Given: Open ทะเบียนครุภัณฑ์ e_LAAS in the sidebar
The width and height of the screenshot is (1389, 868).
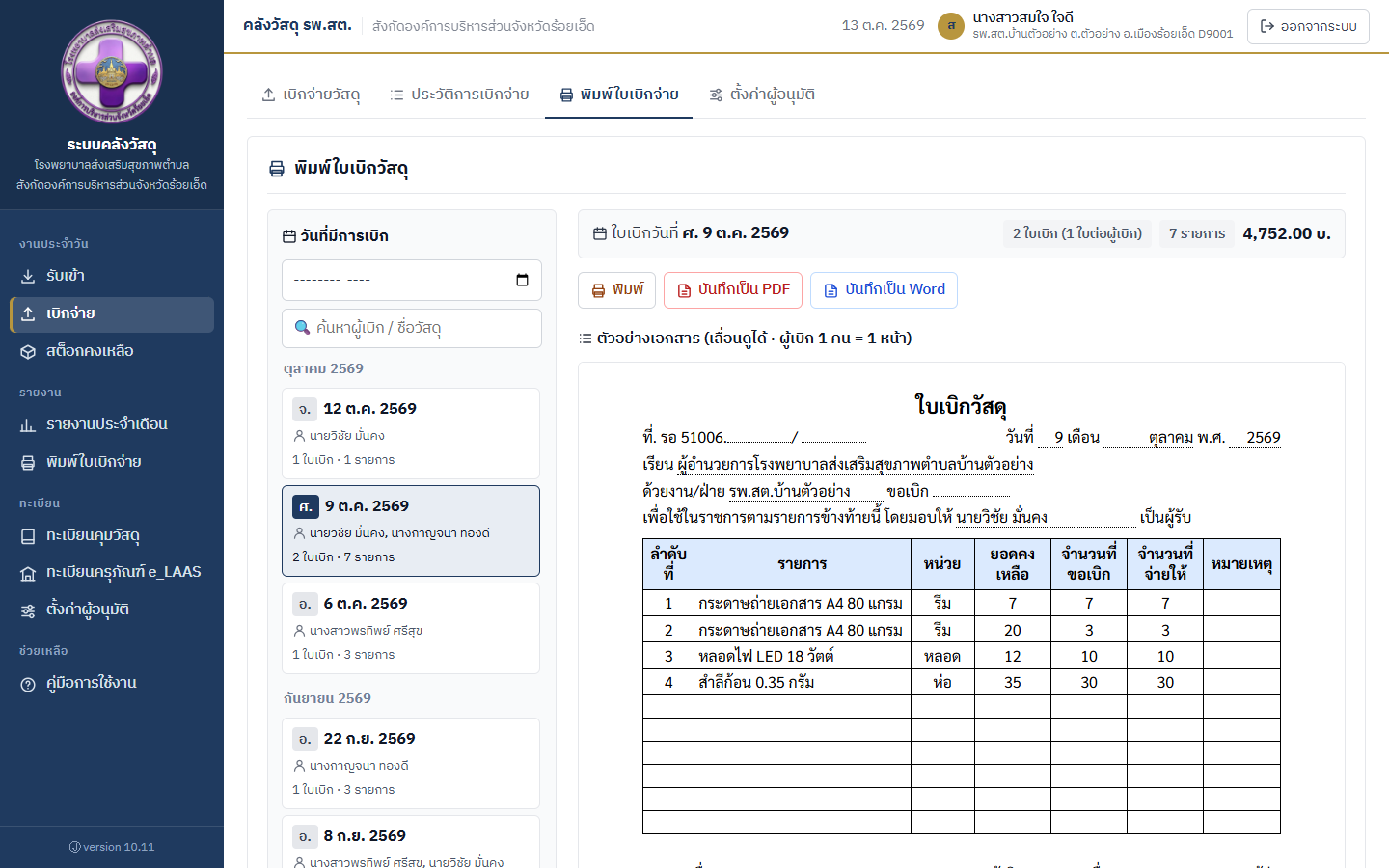Looking at the screenshot, I should pyautogui.click(x=112, y=572).
